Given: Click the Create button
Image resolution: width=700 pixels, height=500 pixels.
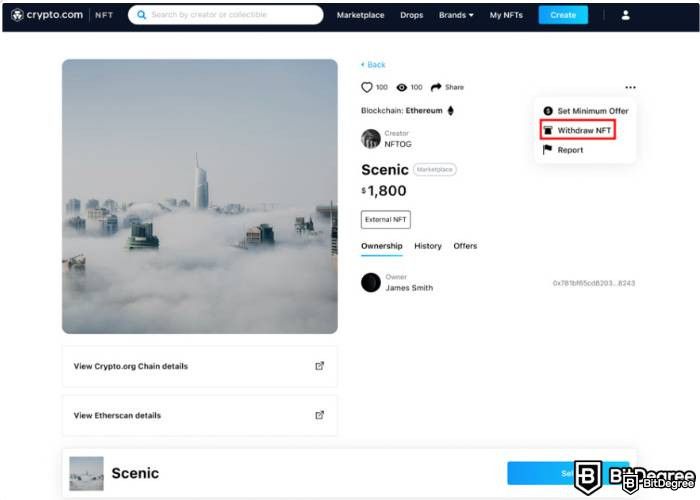Looking at the screenshot, I should pyautogui.click(x=563, y=15).
